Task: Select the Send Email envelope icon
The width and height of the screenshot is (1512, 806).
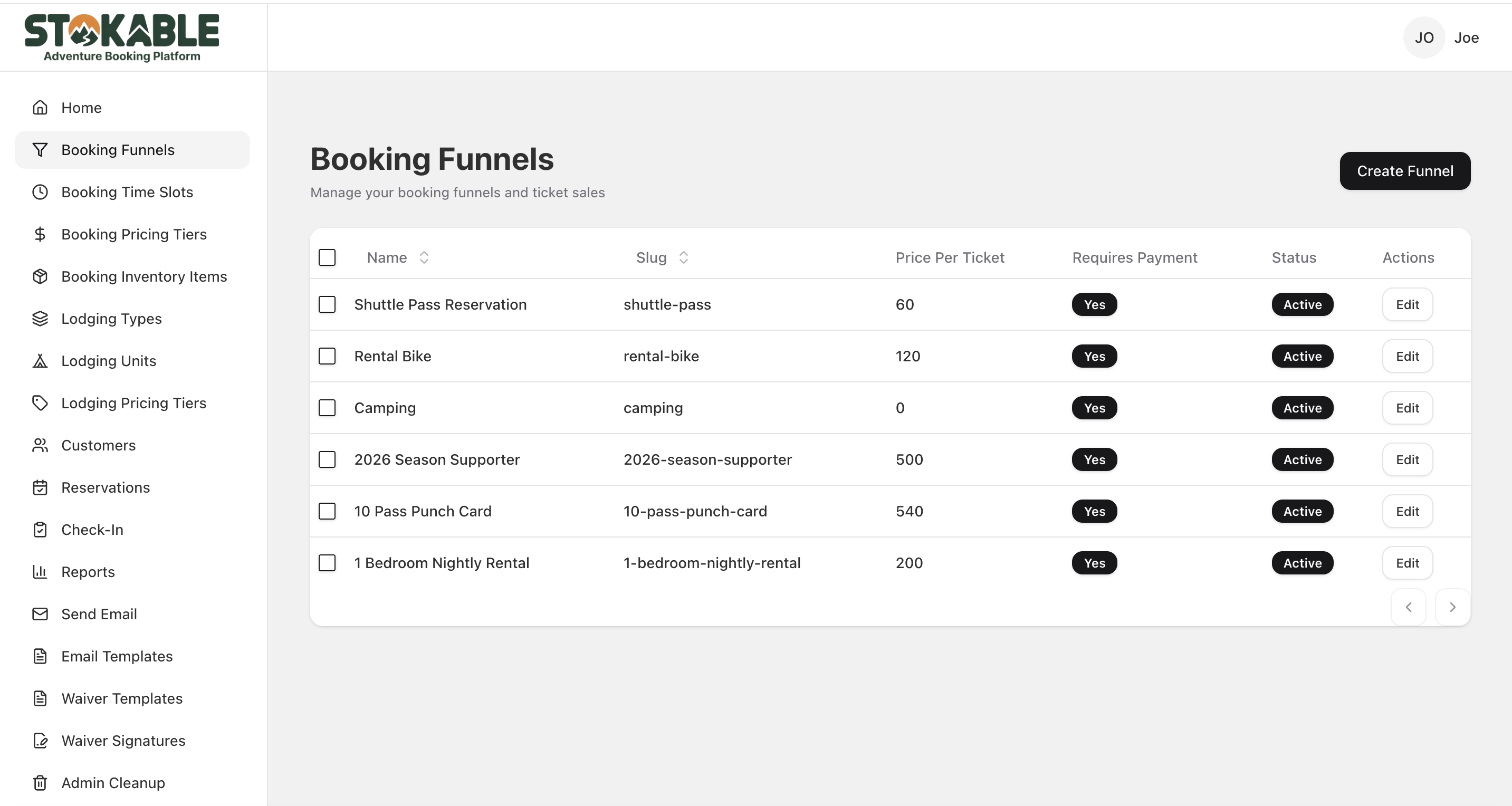Action: coord(40,614)
